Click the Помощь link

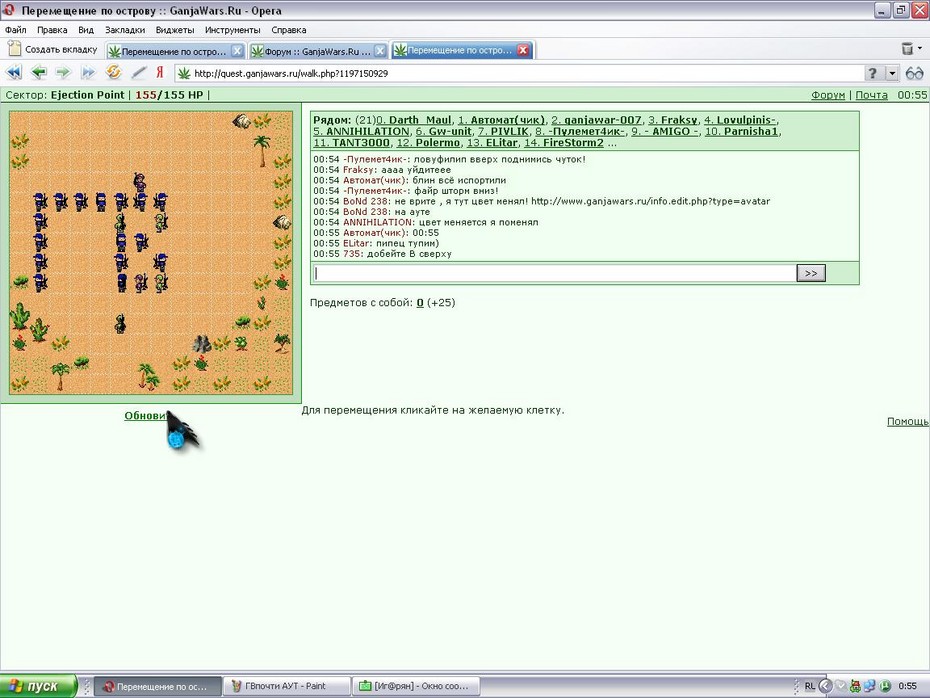[907, 421]
